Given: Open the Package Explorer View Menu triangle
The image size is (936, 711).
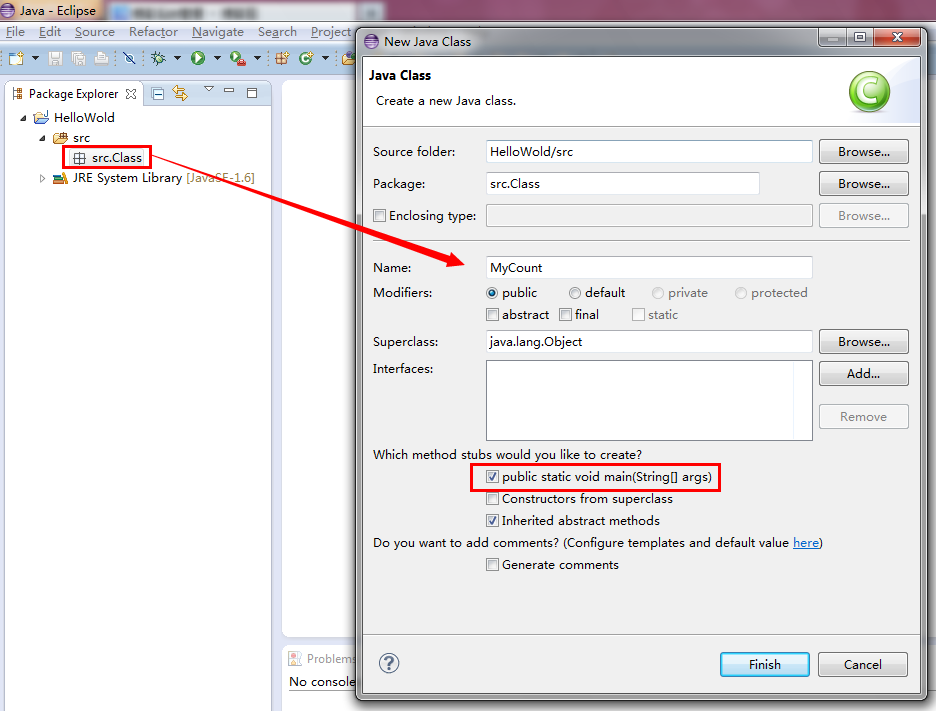Looking at the screenshot, I should (x=208, y=89).
